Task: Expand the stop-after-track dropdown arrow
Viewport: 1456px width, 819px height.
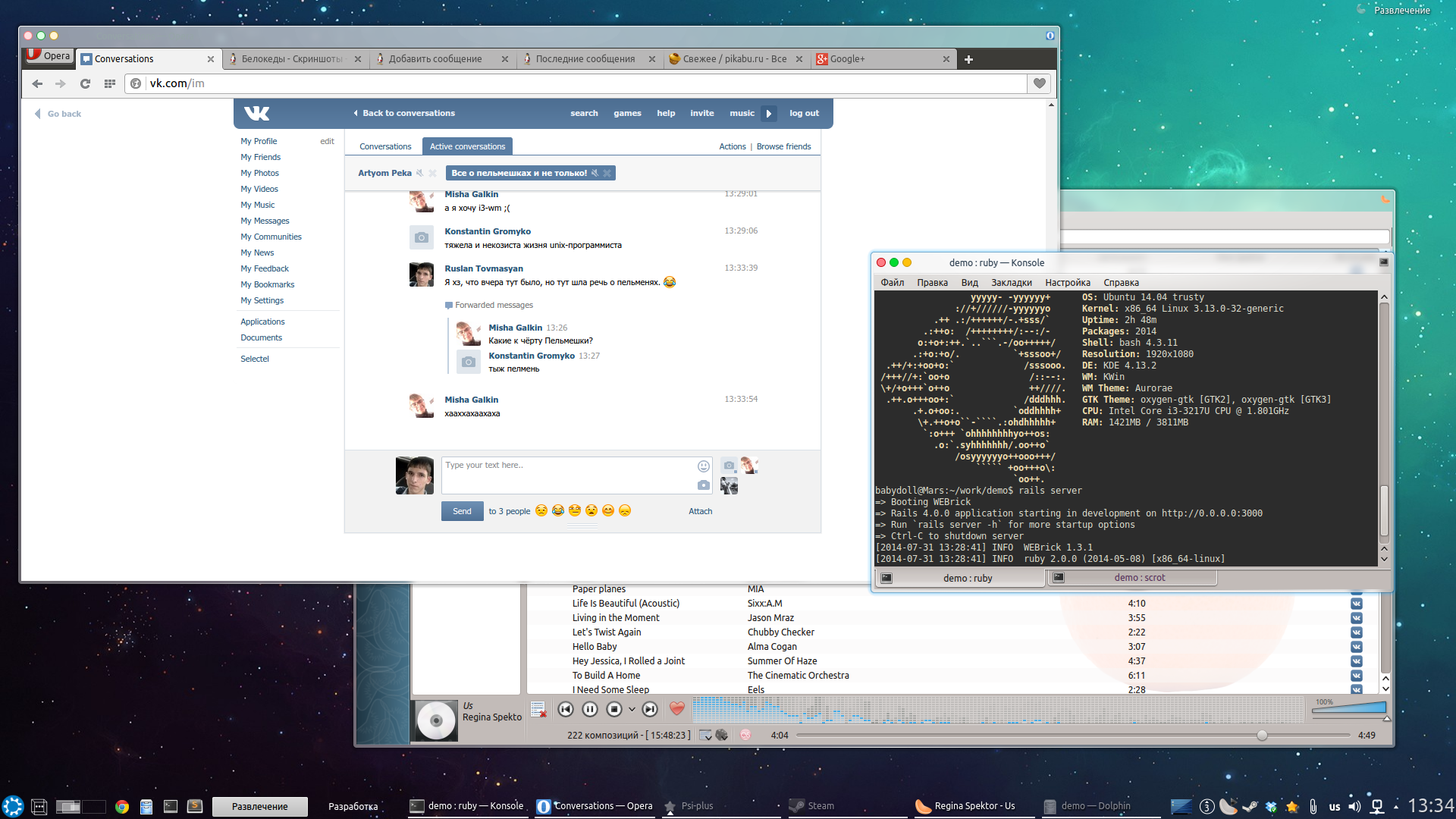Action: click(x=632, y=709)
